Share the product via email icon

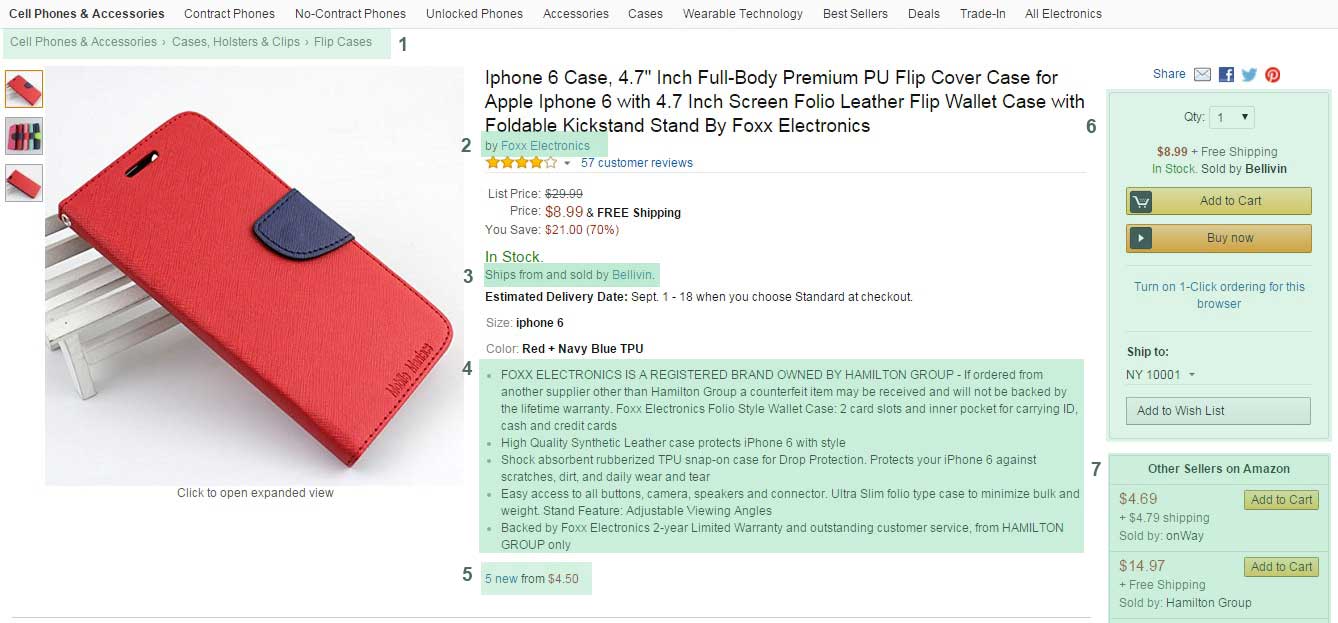[1202, 75]
